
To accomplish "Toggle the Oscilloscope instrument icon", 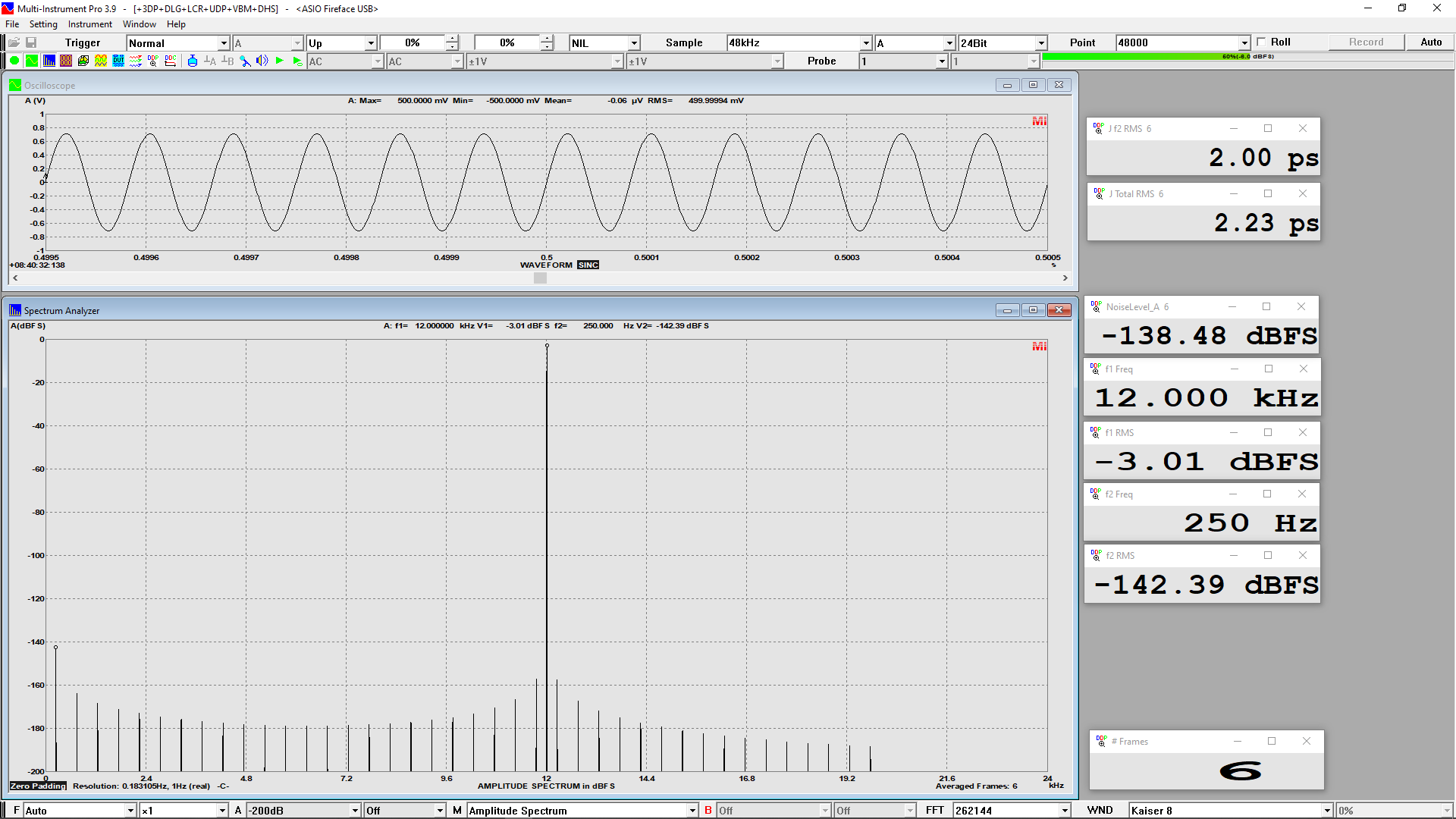I will pos(31,61).
